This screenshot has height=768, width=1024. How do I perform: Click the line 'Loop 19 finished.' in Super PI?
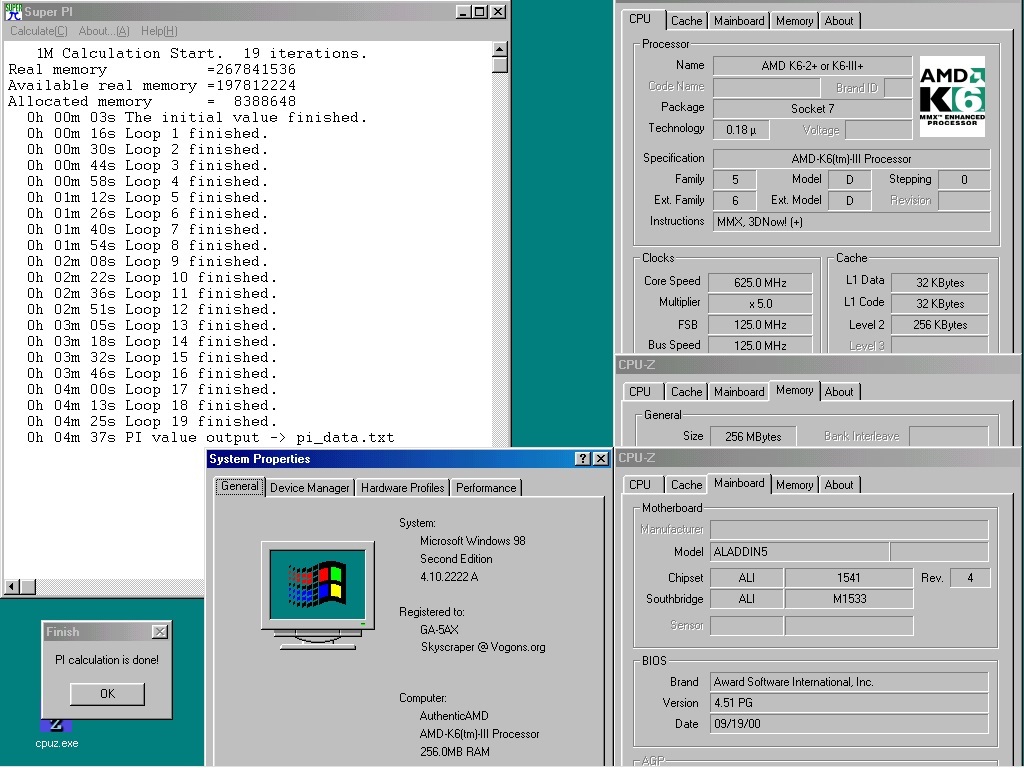click(x=152, y=421)
